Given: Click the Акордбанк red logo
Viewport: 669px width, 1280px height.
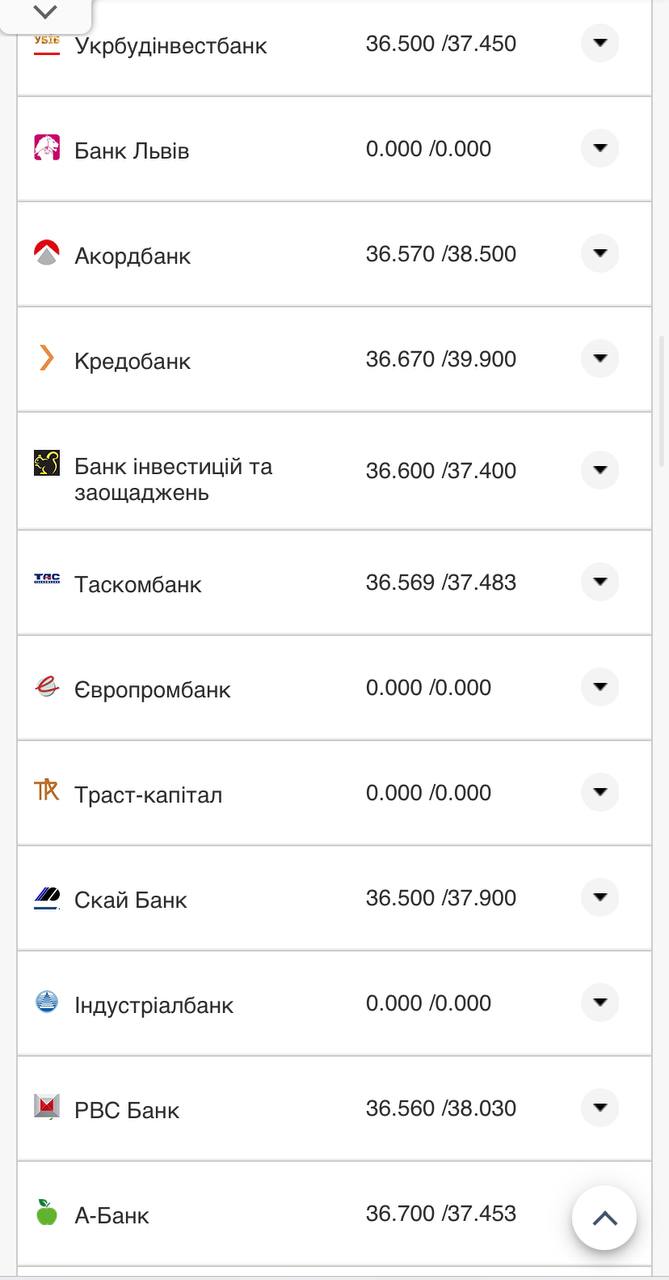Looking at the screenshot, I should tap(45, 253).
